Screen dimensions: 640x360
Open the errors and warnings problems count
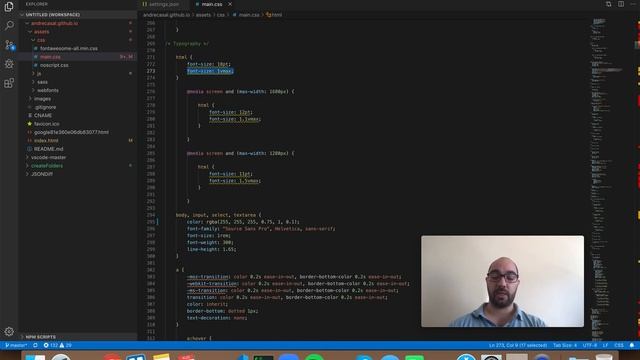58,345
